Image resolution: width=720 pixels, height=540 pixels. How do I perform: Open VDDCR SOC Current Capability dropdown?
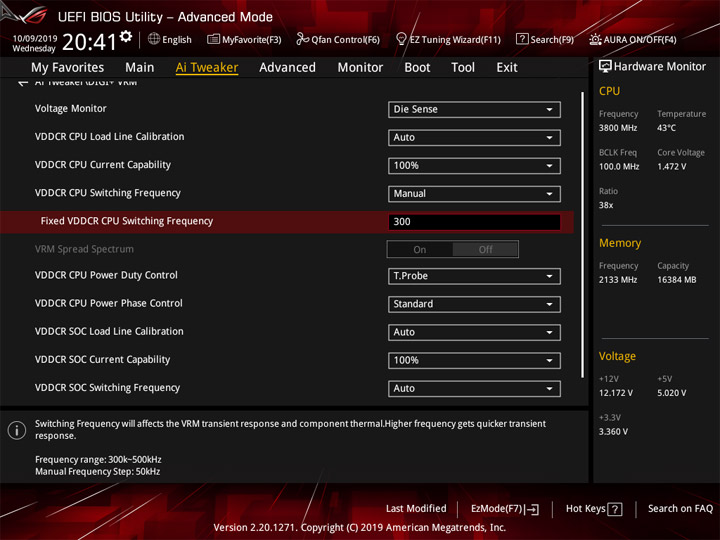(x=474, y=360)
